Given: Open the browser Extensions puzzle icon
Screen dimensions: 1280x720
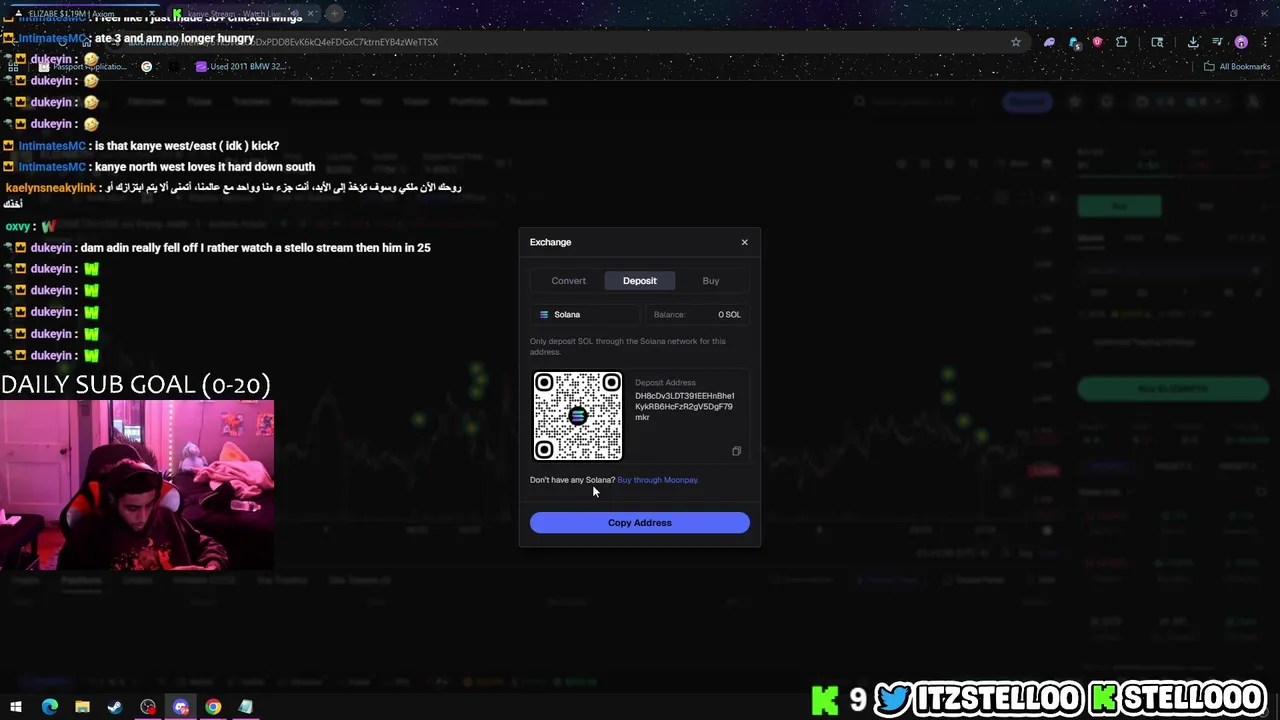Looking at the screenshot, I should pos(1122,42).
